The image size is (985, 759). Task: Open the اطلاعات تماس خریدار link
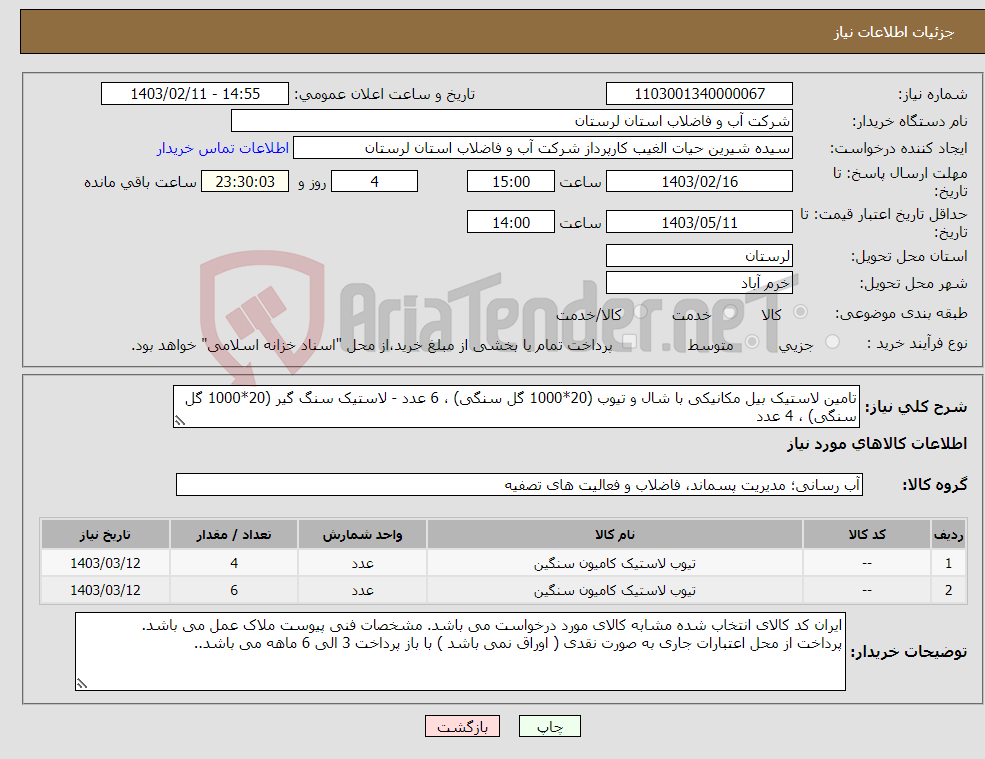[223, 148]
